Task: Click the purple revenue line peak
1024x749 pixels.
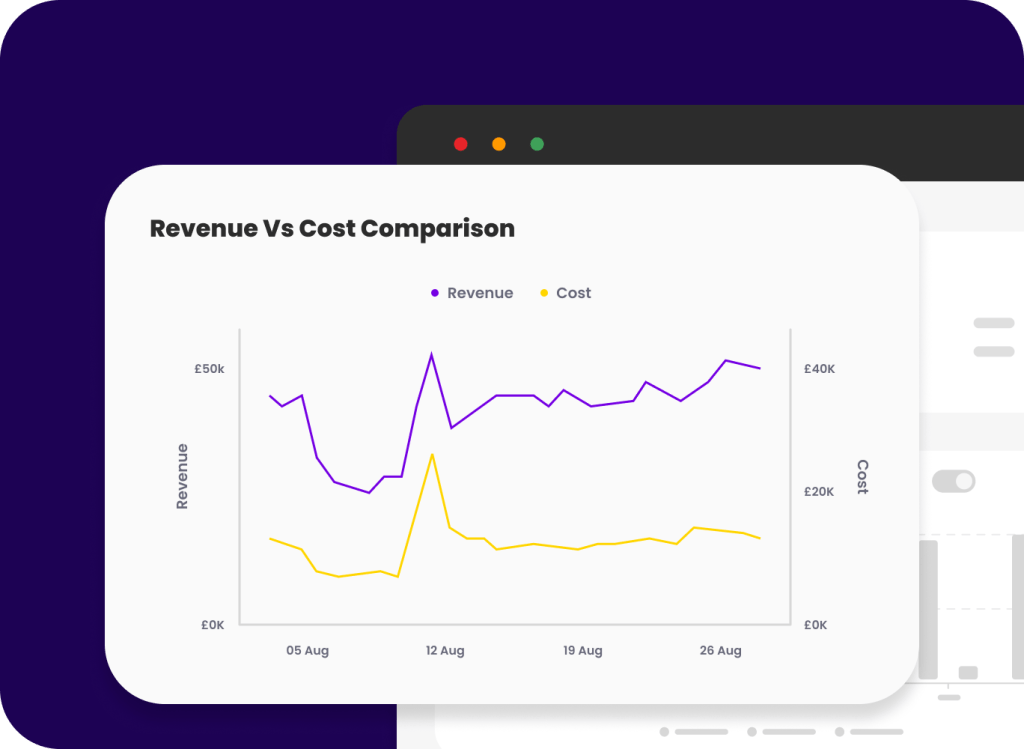Action: click(431, 354)
